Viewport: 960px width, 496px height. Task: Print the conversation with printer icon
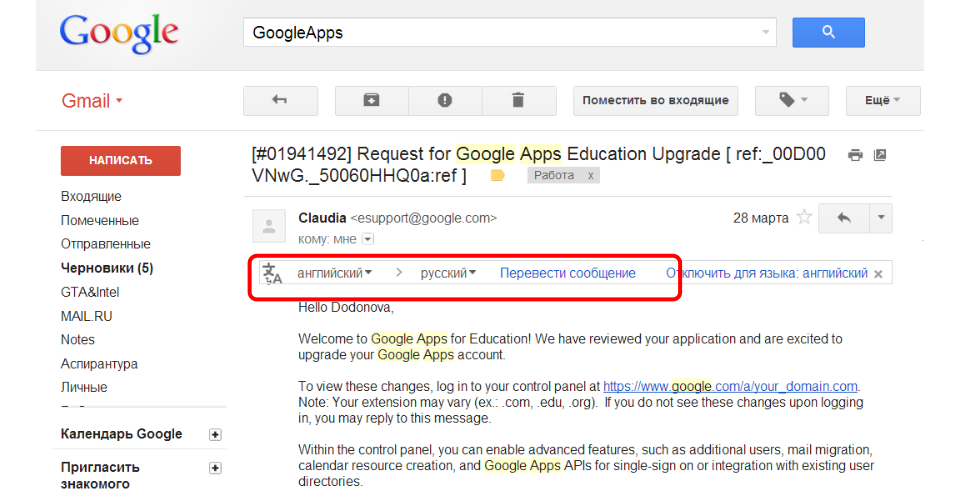pyautogui.click(x=855, y=155)
